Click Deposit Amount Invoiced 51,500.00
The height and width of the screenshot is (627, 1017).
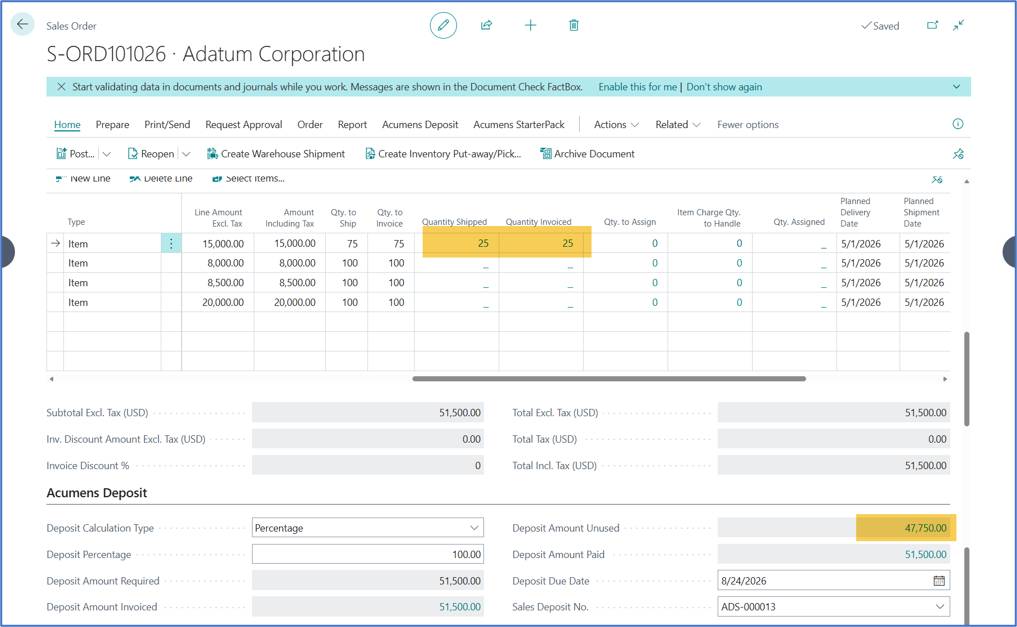click(x=460, y=607)
